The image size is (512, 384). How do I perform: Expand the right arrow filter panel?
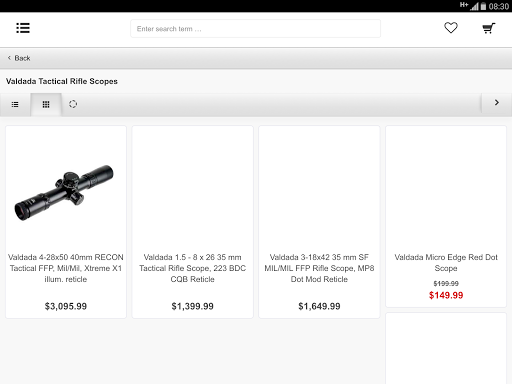tap(497, 103)
